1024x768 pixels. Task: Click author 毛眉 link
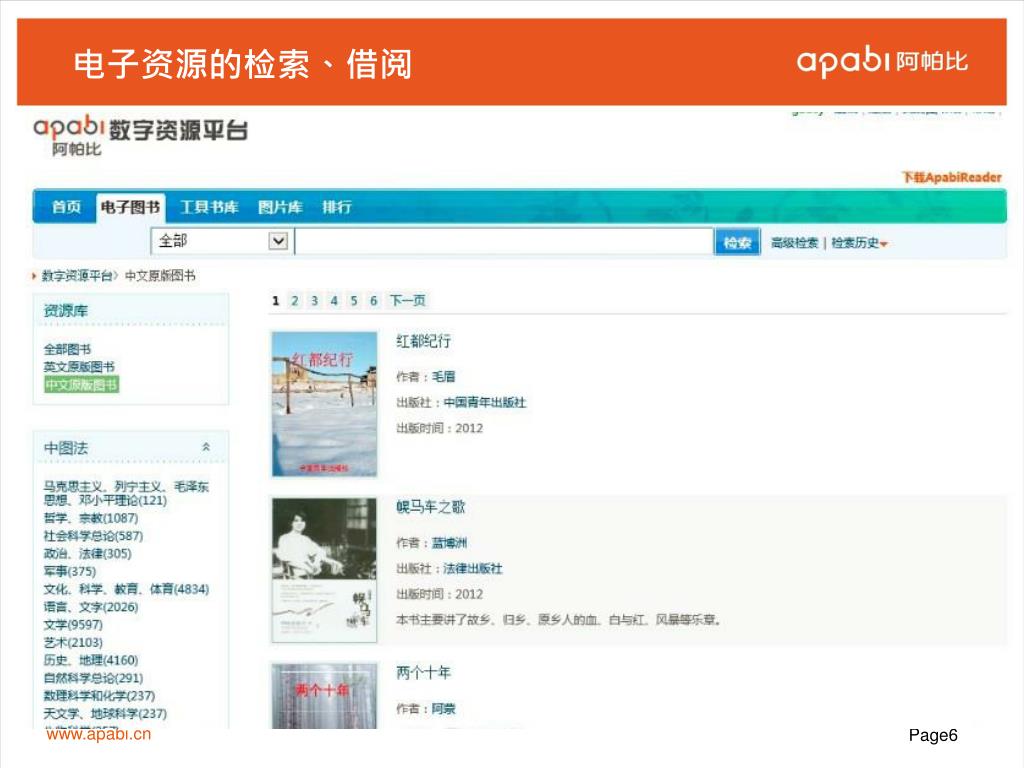443,376
